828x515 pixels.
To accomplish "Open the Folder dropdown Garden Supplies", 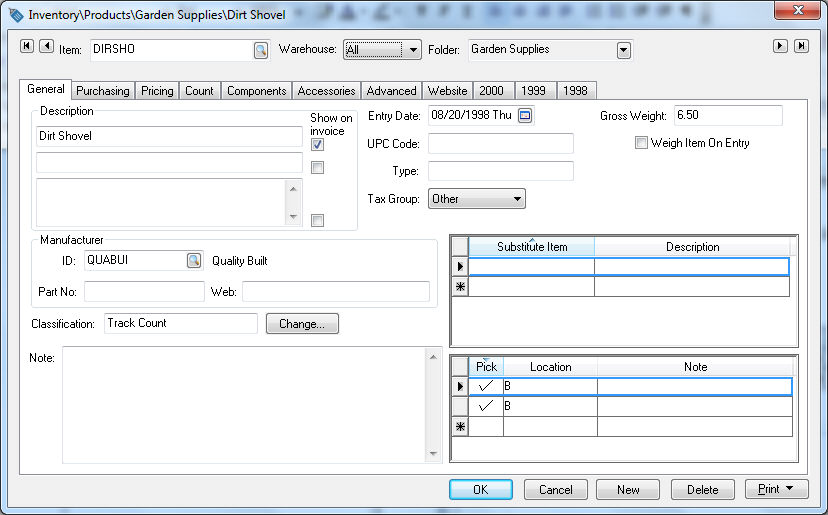I will [x=624, y=51].
